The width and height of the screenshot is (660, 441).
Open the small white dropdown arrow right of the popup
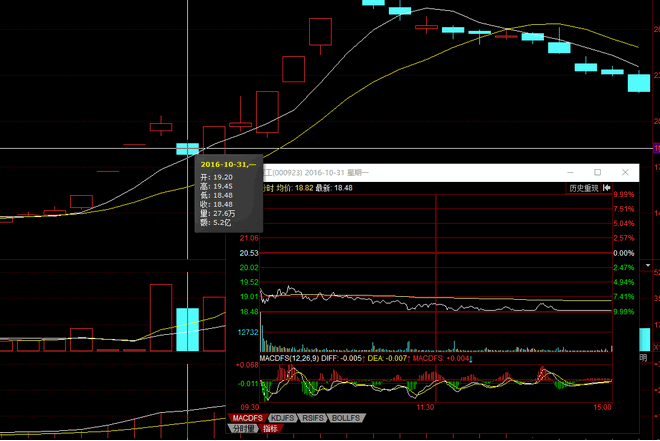coord(648,266)
